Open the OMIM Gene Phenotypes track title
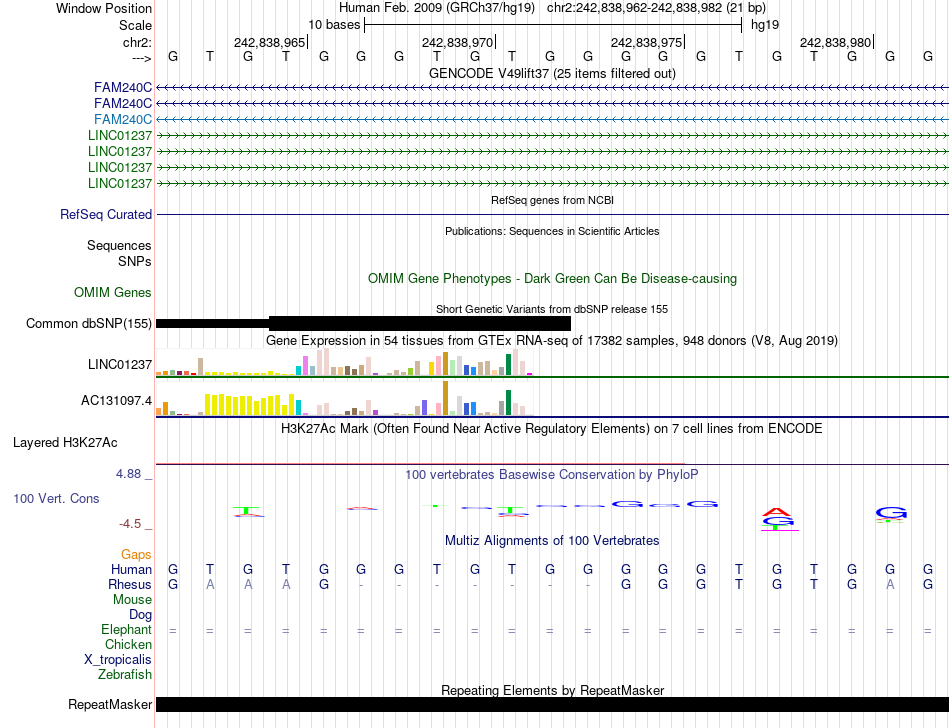Screen dimensions: 950x728 [552, 279]
